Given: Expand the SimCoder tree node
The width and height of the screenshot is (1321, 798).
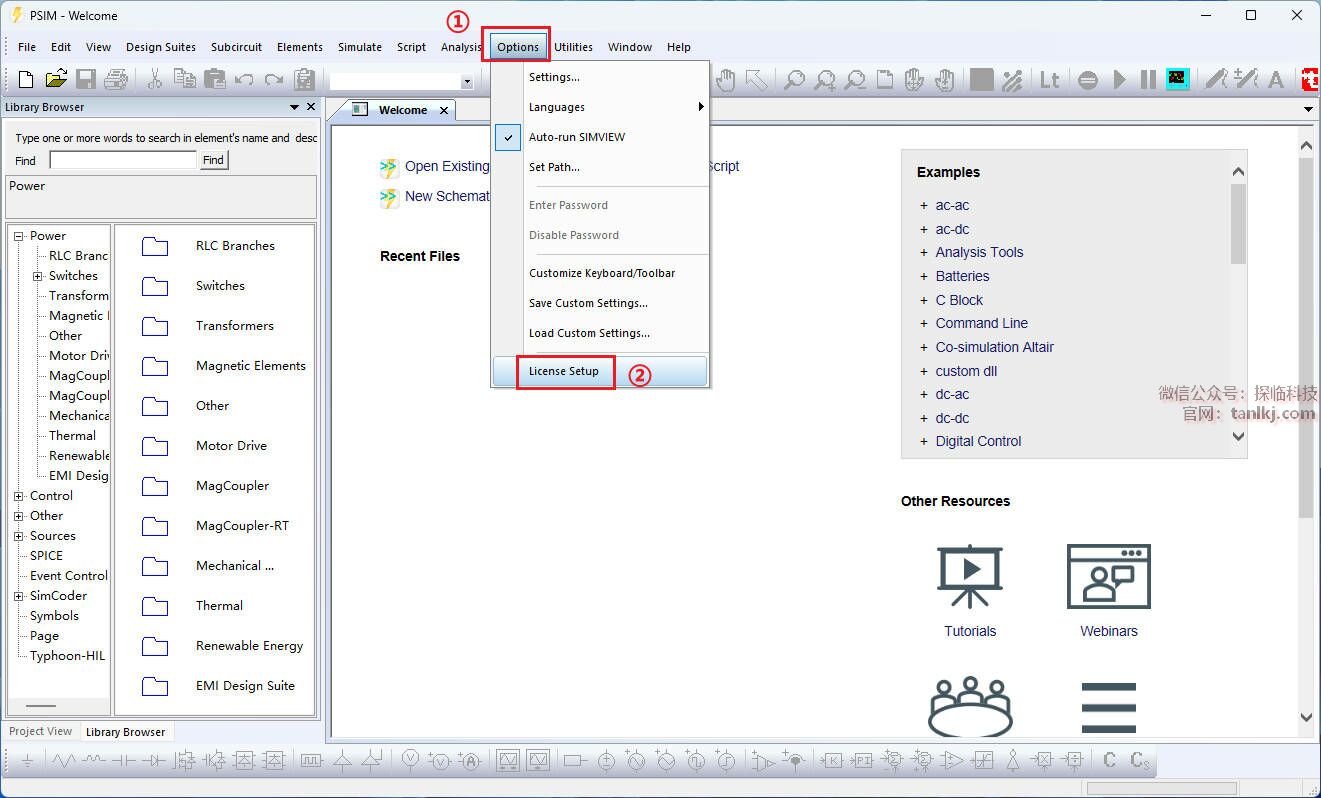Looking at the screenshot, I should coord(18,596).
